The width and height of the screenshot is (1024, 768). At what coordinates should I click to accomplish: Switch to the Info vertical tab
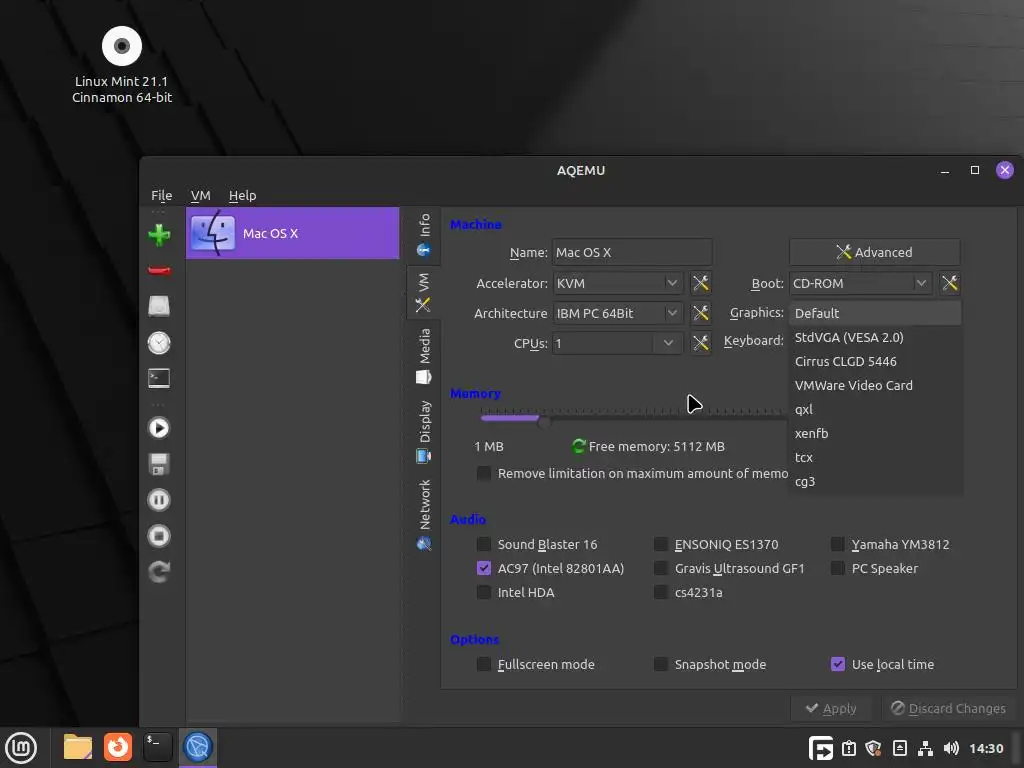[x=424, y=236]
